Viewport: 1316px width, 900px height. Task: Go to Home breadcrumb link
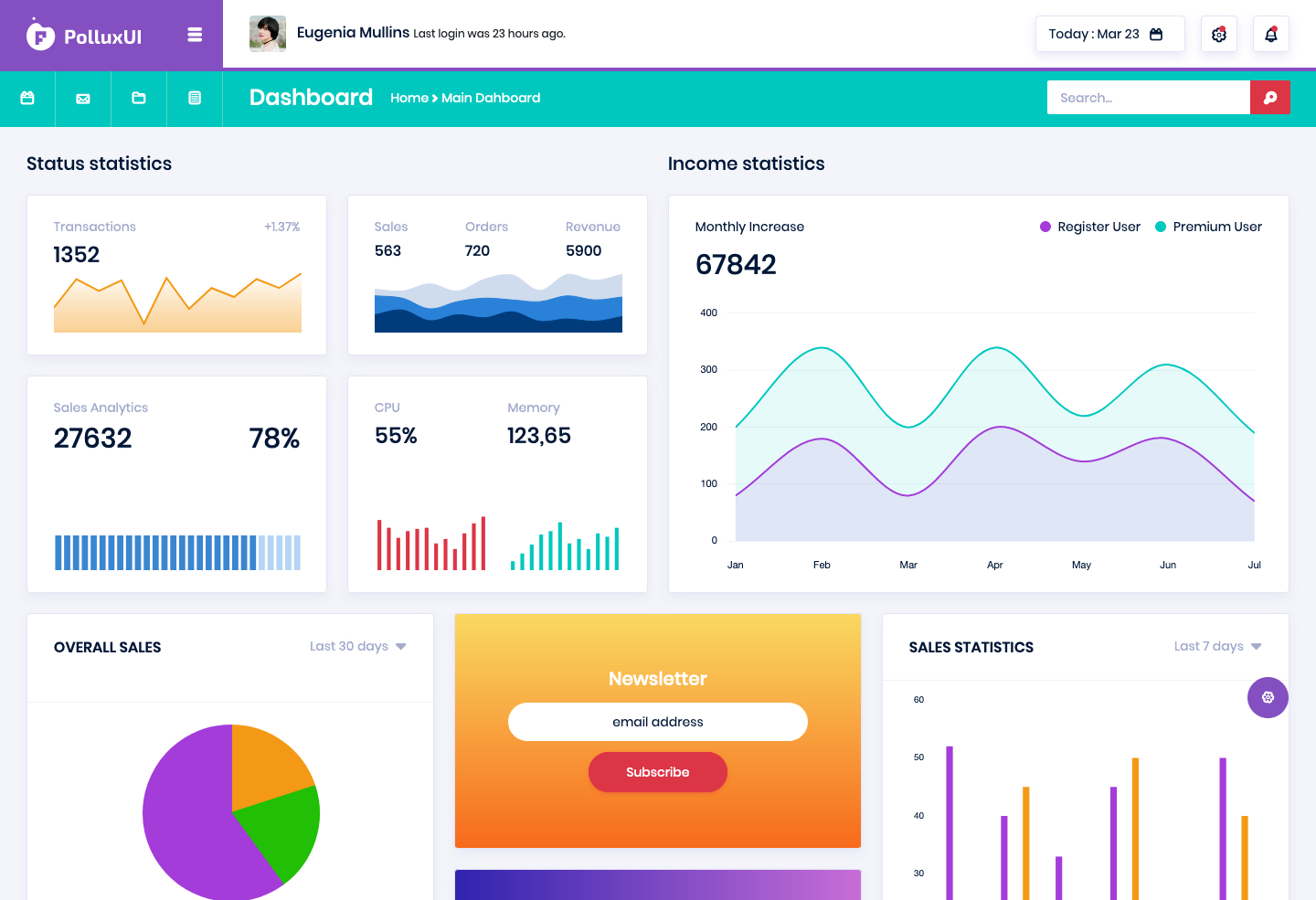pos(409,98)
